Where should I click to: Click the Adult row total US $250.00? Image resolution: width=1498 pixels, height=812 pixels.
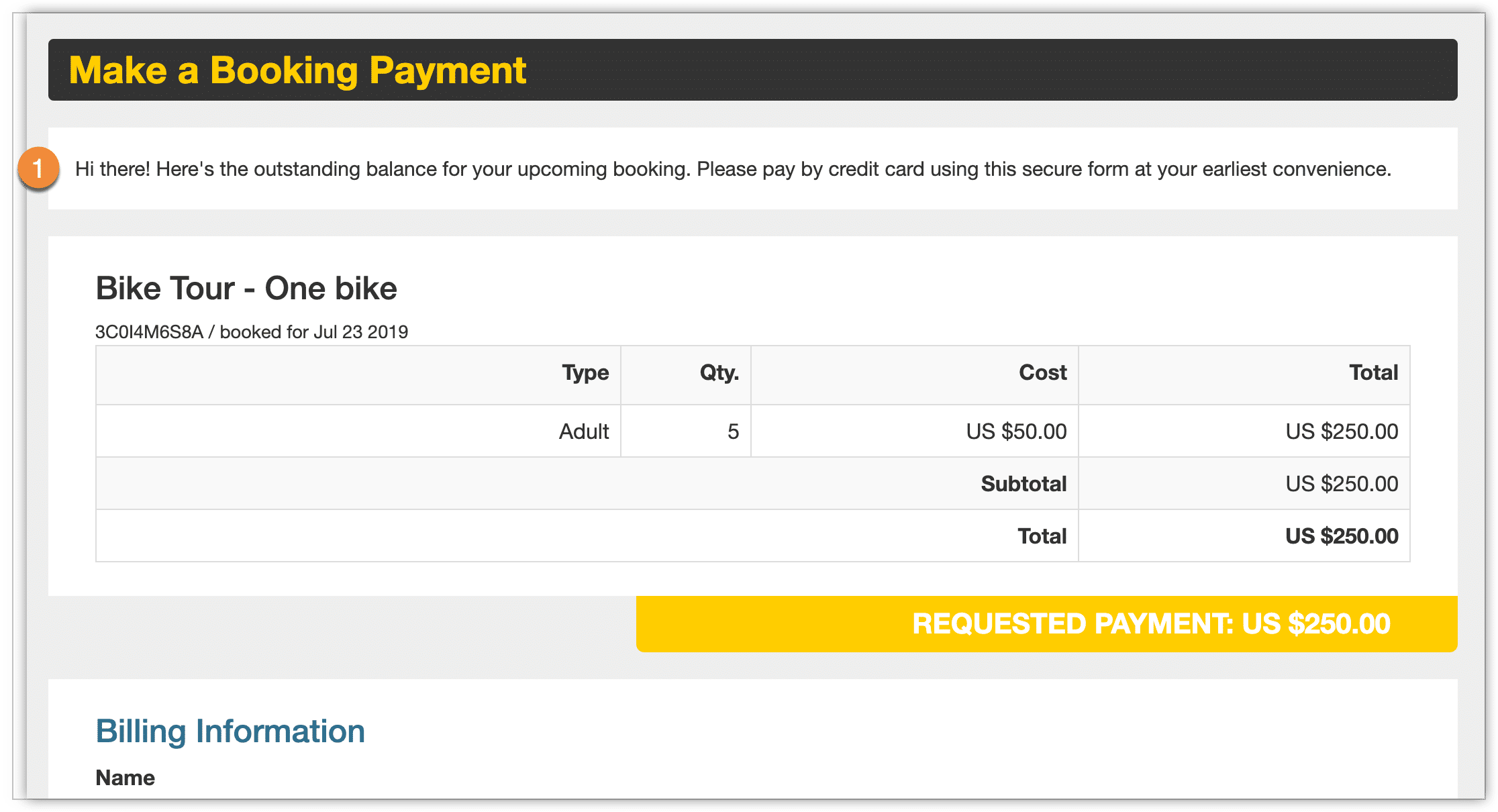(1342, 432)
